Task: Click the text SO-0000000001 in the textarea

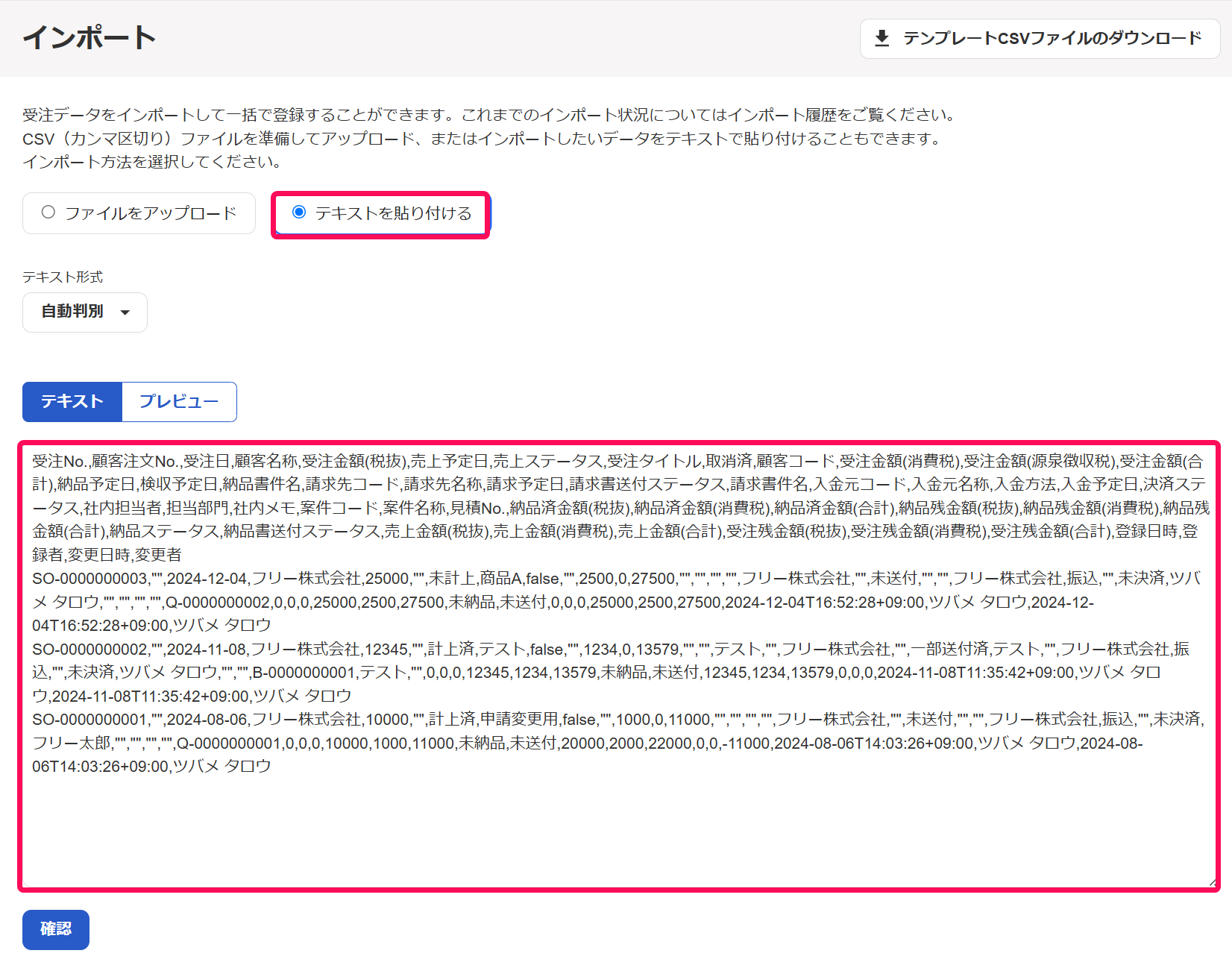Action: [x=90, y=720]
